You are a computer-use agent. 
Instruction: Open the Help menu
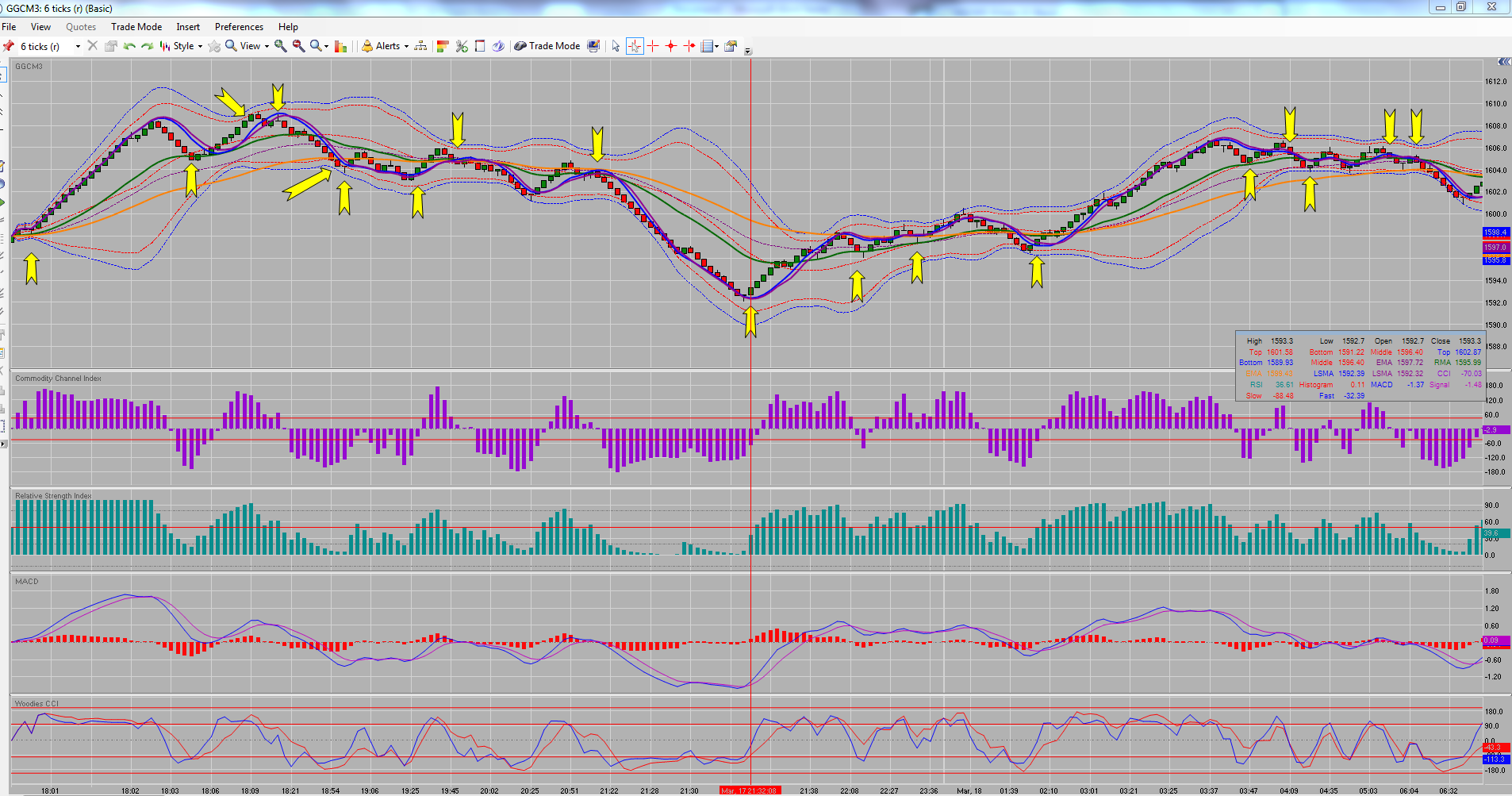tap(288, 27)
